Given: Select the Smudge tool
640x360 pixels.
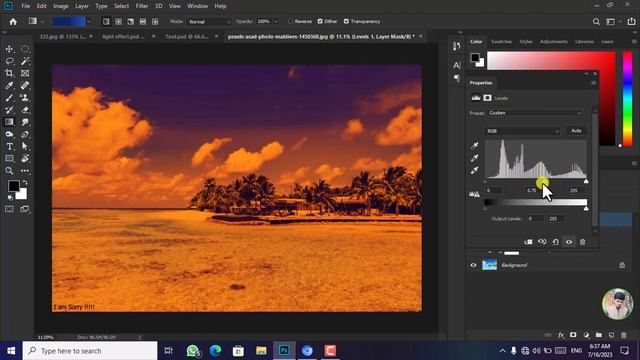Looking at the screenshot, I should (25, 122).
